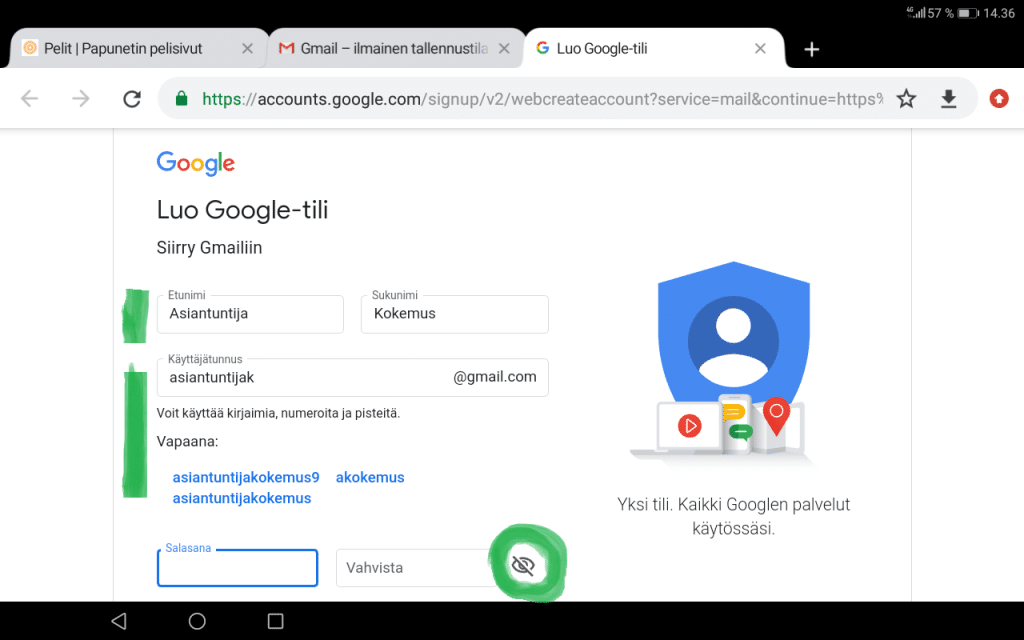Click the green padlock security icon
This screenshot has height=640, width=1024.
click(182, 99)
